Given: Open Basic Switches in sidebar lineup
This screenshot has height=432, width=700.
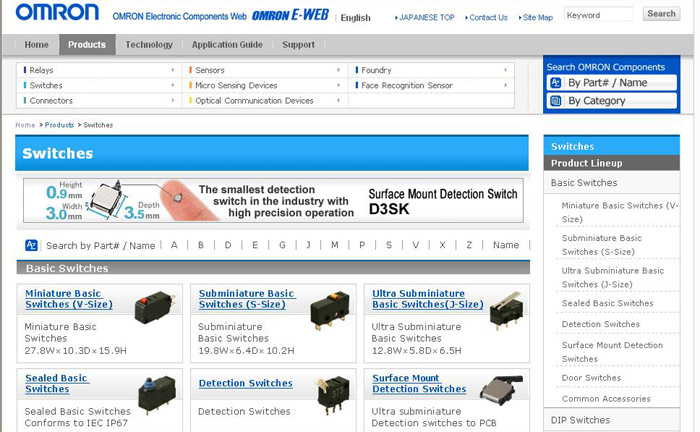Looking at the screenshot, I should click(584, 183).
